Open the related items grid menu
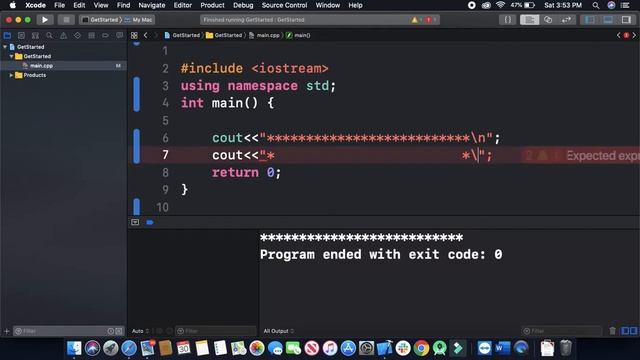 tap(134, 36)
